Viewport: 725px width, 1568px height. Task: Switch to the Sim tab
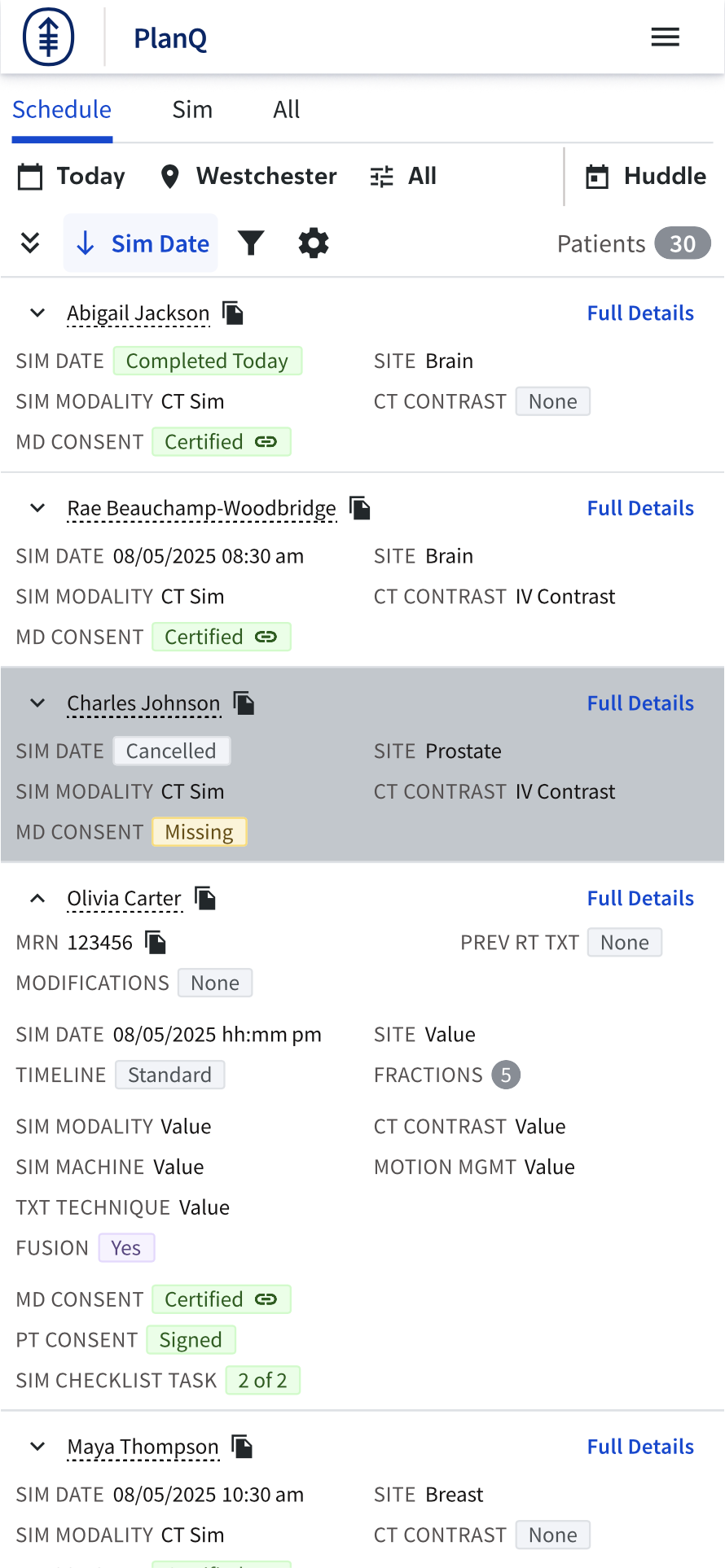[192, 110]
